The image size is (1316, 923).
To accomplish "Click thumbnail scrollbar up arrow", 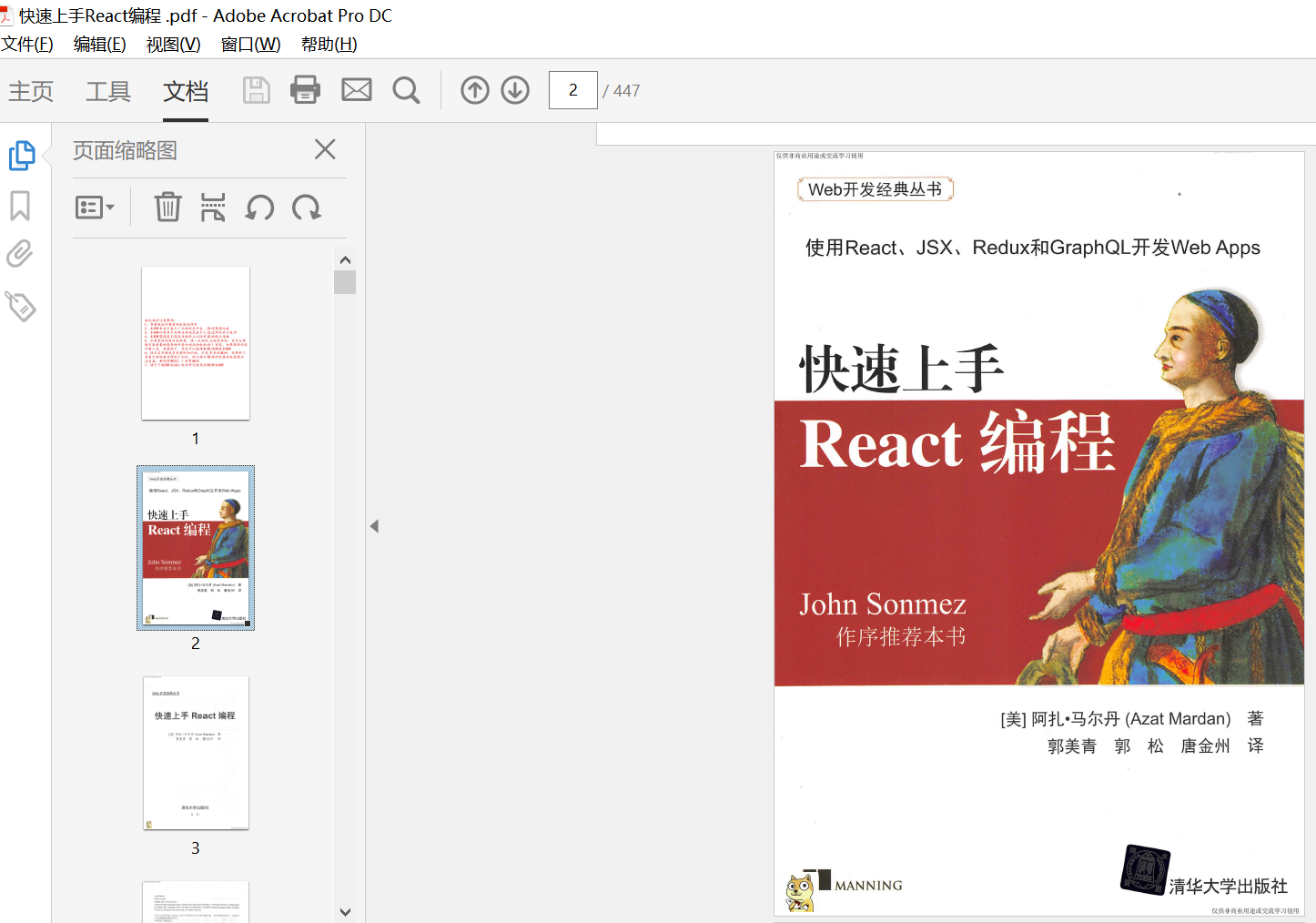I will point(345,260).
